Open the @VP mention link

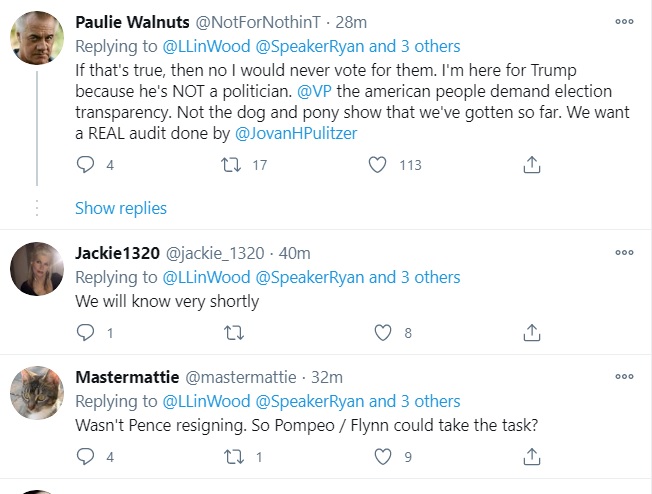(314, 91)
